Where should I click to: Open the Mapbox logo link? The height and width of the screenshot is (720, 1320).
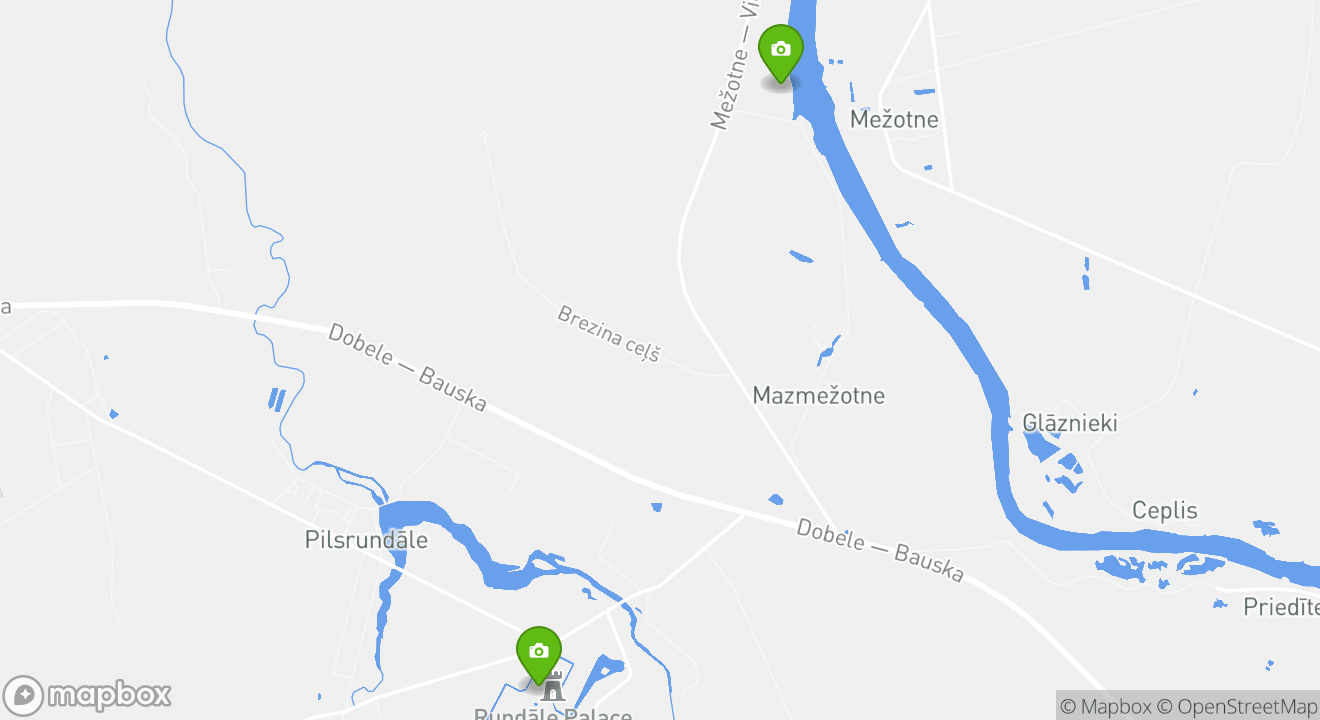pyautogui.click(x=87, y=695)
